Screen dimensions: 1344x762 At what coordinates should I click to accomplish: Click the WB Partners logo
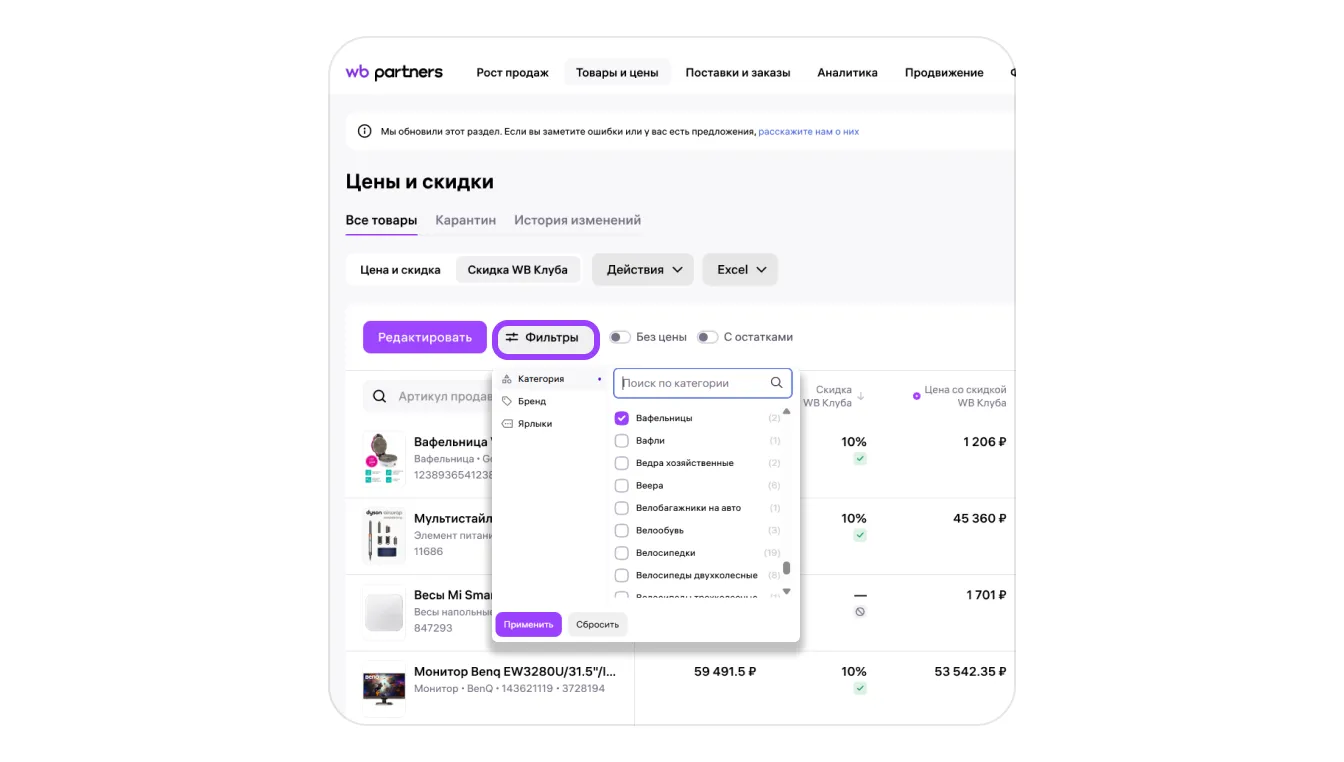[x=394, y=72]
